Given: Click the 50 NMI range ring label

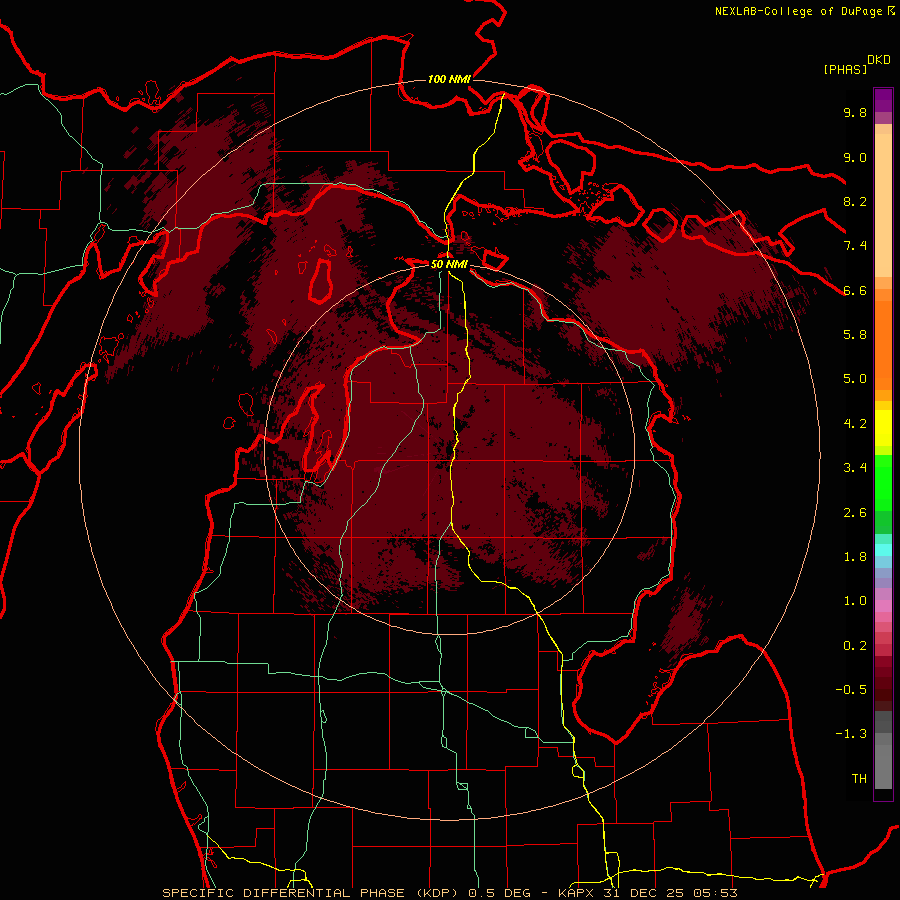Looking at the screenshot, I should click(449, 264).
